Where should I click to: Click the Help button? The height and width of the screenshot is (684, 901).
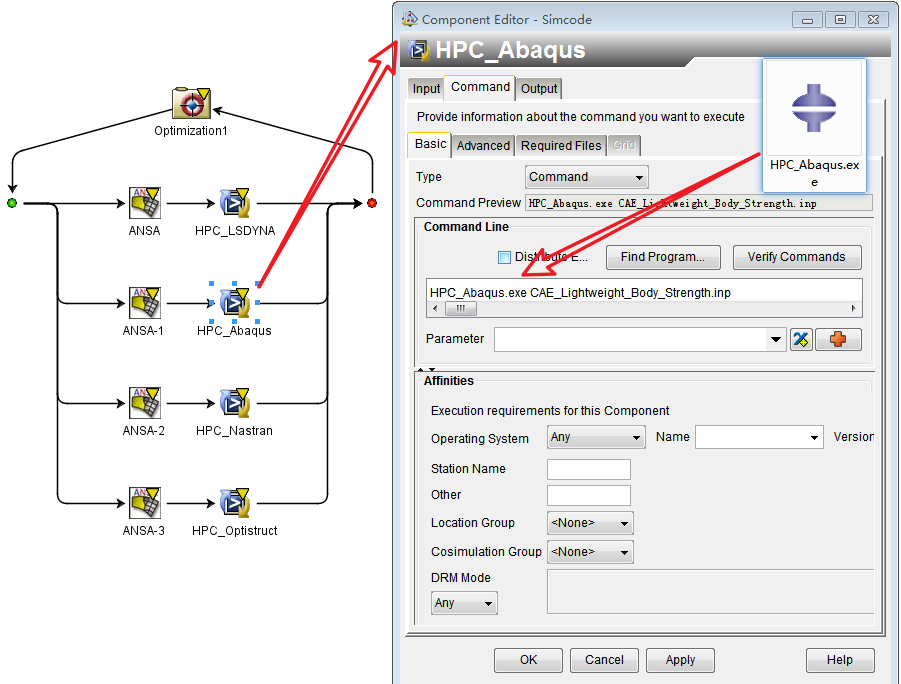click(840, 660)
